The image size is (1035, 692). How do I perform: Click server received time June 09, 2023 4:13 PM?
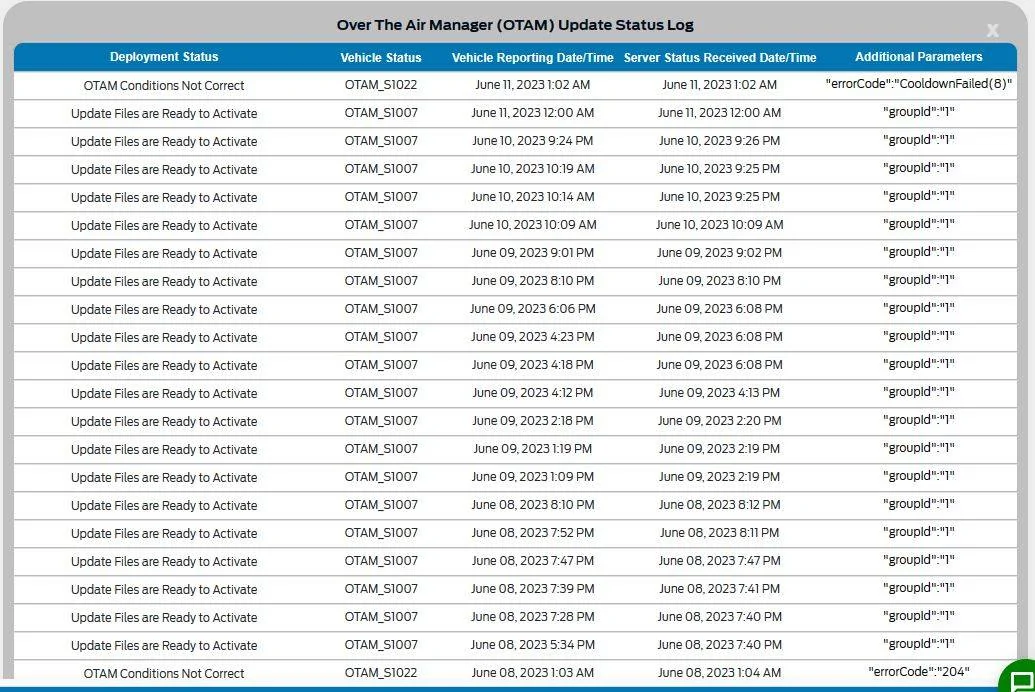pos(719,393)
